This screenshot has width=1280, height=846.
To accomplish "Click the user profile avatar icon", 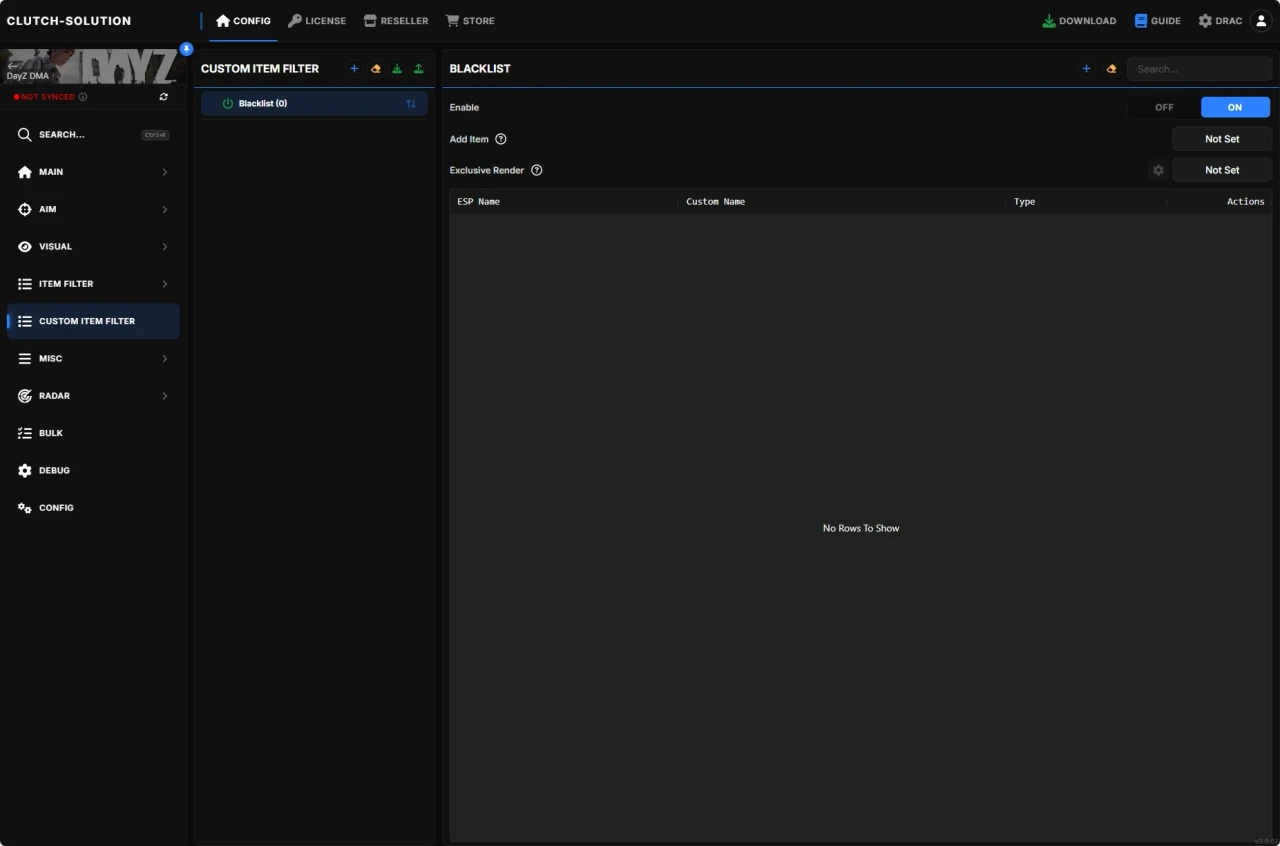I will pyautogui.click(x=1261, y=21).
